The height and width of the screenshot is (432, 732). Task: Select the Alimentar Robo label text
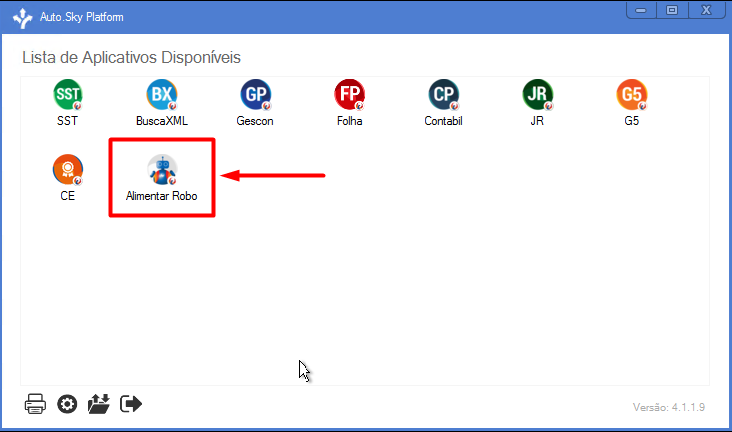162,196
